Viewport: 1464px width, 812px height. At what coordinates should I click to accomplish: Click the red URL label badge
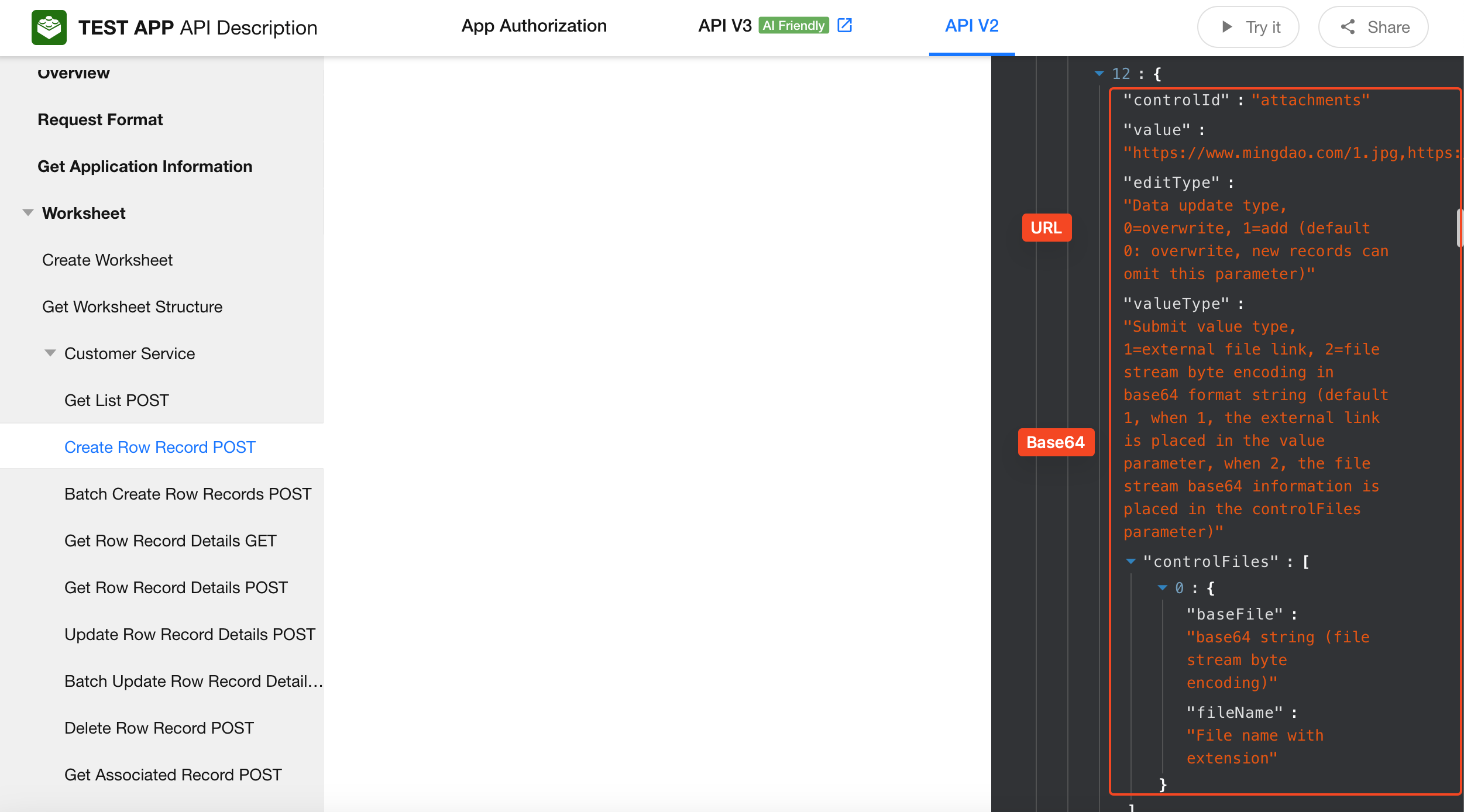point(1046,228)
